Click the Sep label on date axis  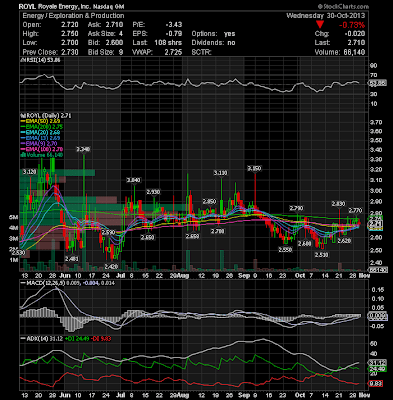tap(244, 276)
